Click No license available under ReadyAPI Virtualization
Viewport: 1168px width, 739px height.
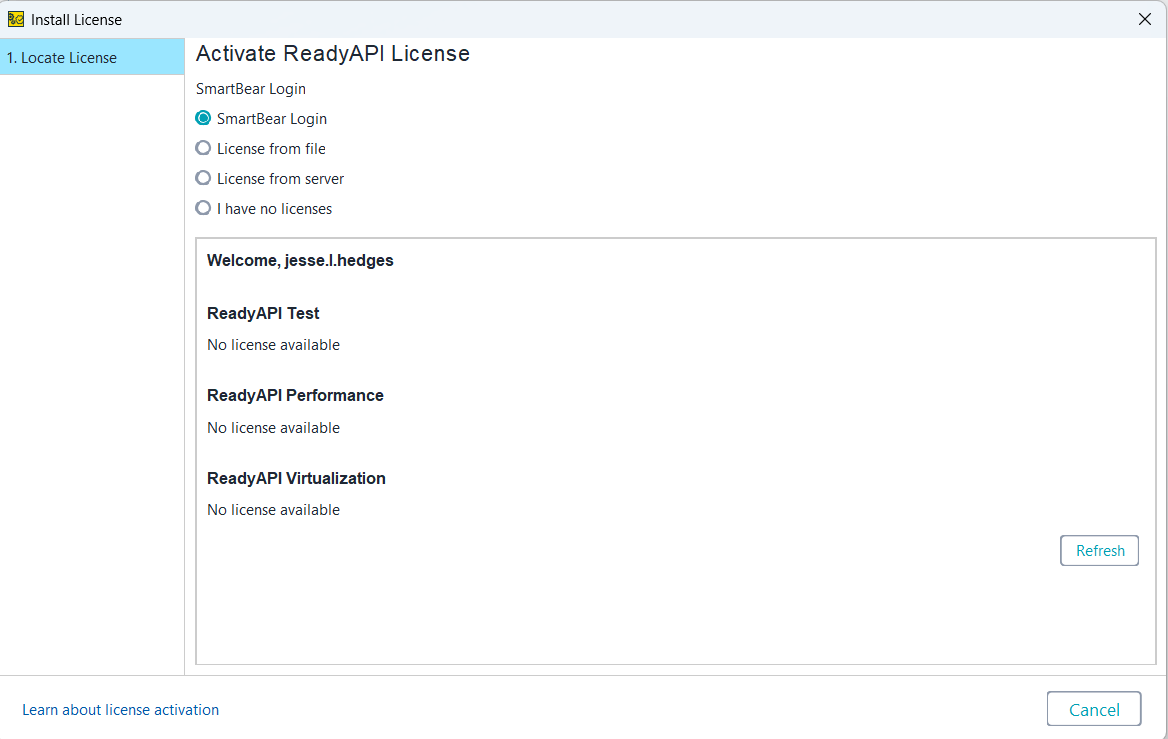[x=273, y=509]
